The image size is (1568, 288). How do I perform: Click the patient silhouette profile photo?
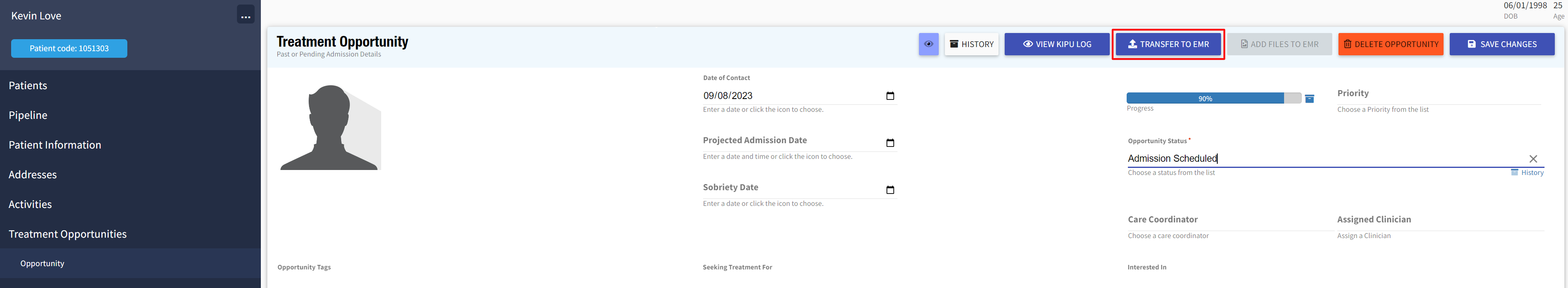pyautogui.click(x=330, y=127)
